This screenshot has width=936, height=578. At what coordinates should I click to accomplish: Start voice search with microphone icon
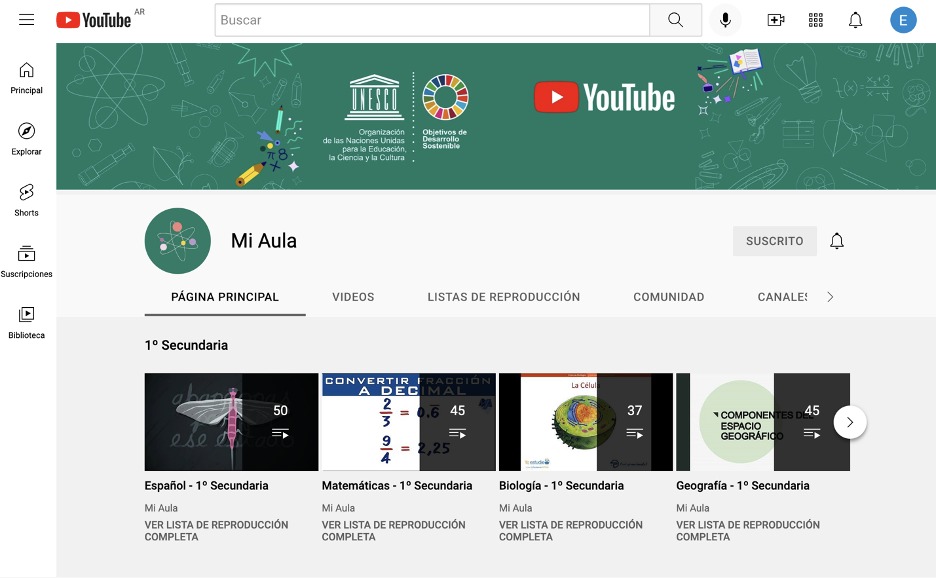[725, 20]
